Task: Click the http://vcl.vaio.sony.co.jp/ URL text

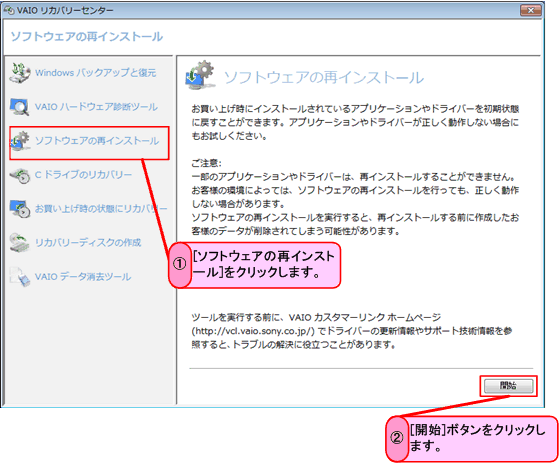Action: click(x=253, y=331)
